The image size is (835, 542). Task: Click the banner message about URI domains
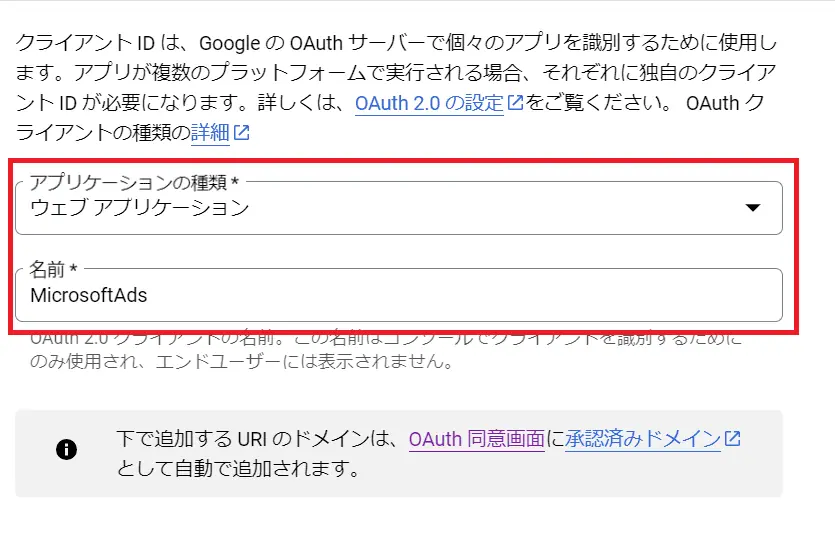point(260,438)
